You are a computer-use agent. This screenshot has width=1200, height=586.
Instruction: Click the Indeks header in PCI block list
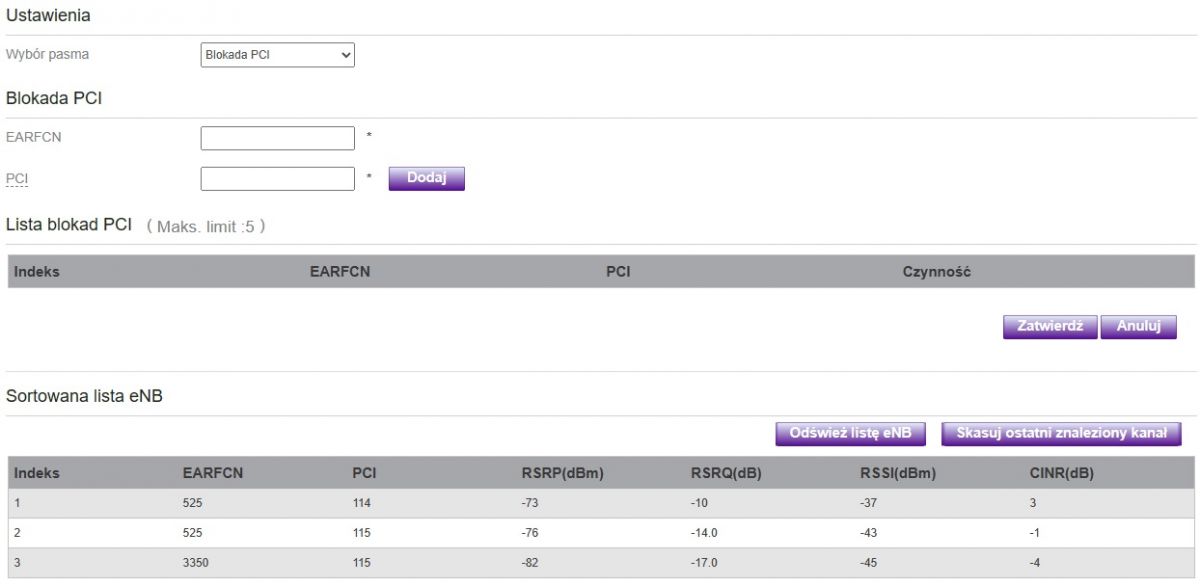(37, 272)
